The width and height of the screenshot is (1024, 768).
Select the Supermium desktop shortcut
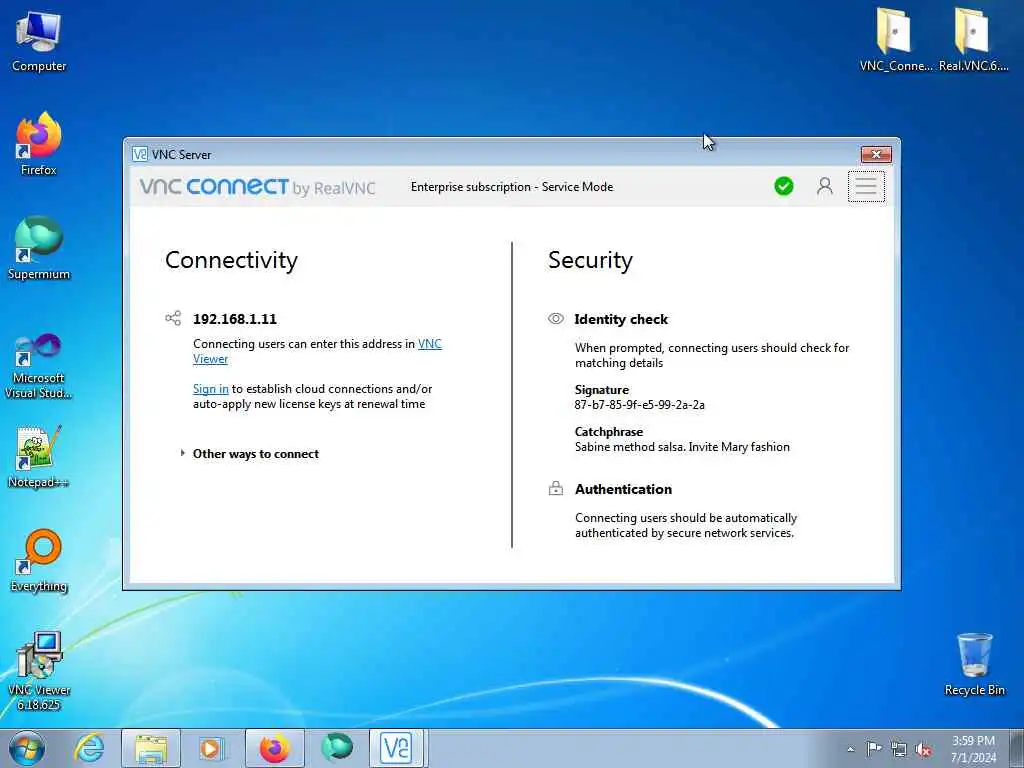pyautogui.click(x=39, y=249)
